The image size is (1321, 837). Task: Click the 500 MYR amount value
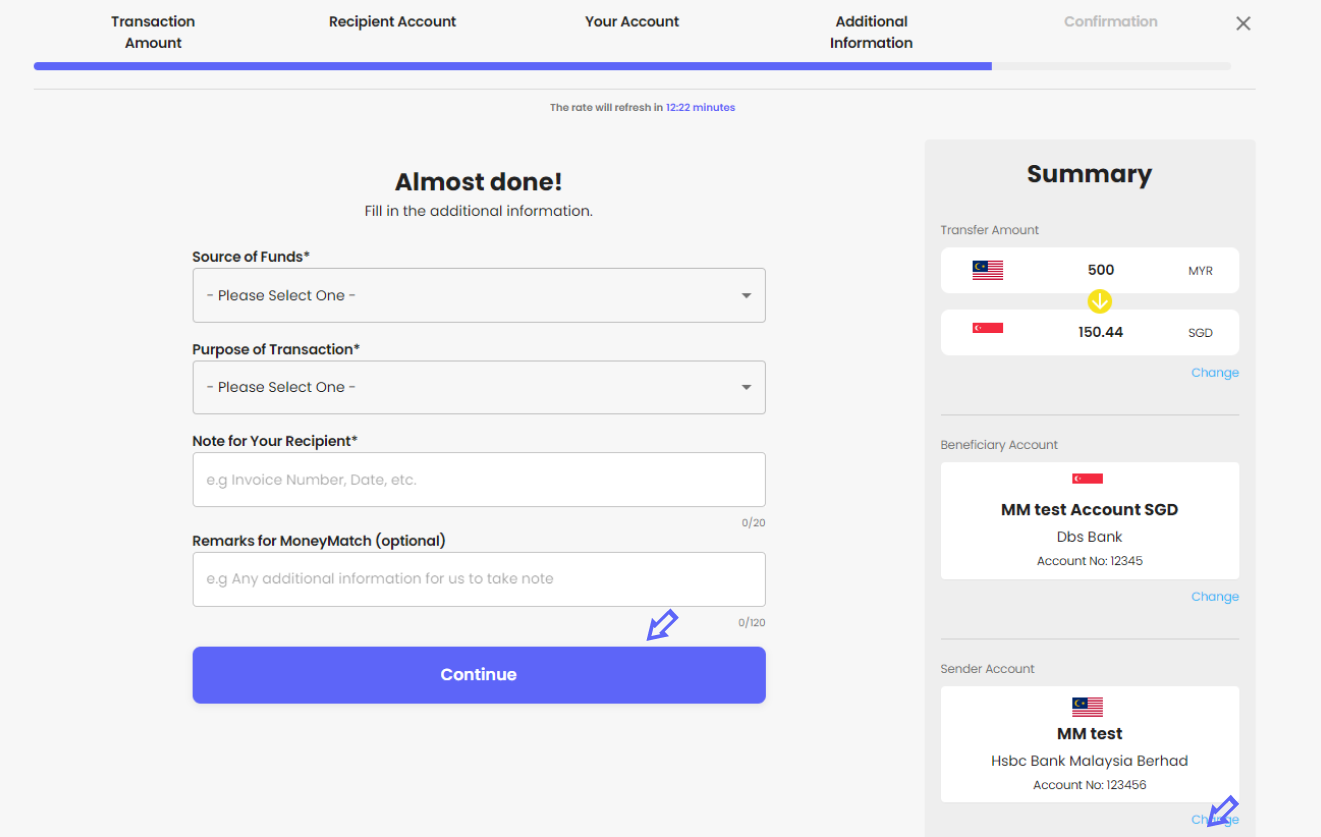[1101, 270]
